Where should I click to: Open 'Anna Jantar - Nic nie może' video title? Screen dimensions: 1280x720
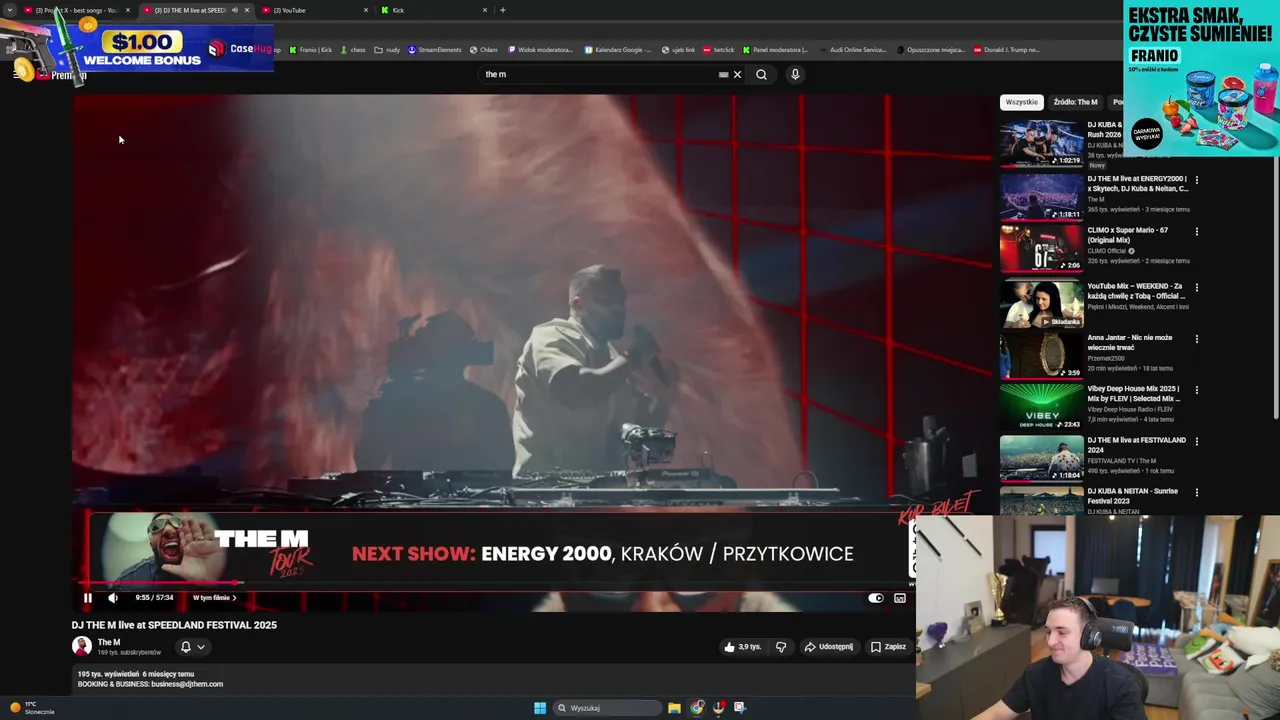(x=1130, y=343)
